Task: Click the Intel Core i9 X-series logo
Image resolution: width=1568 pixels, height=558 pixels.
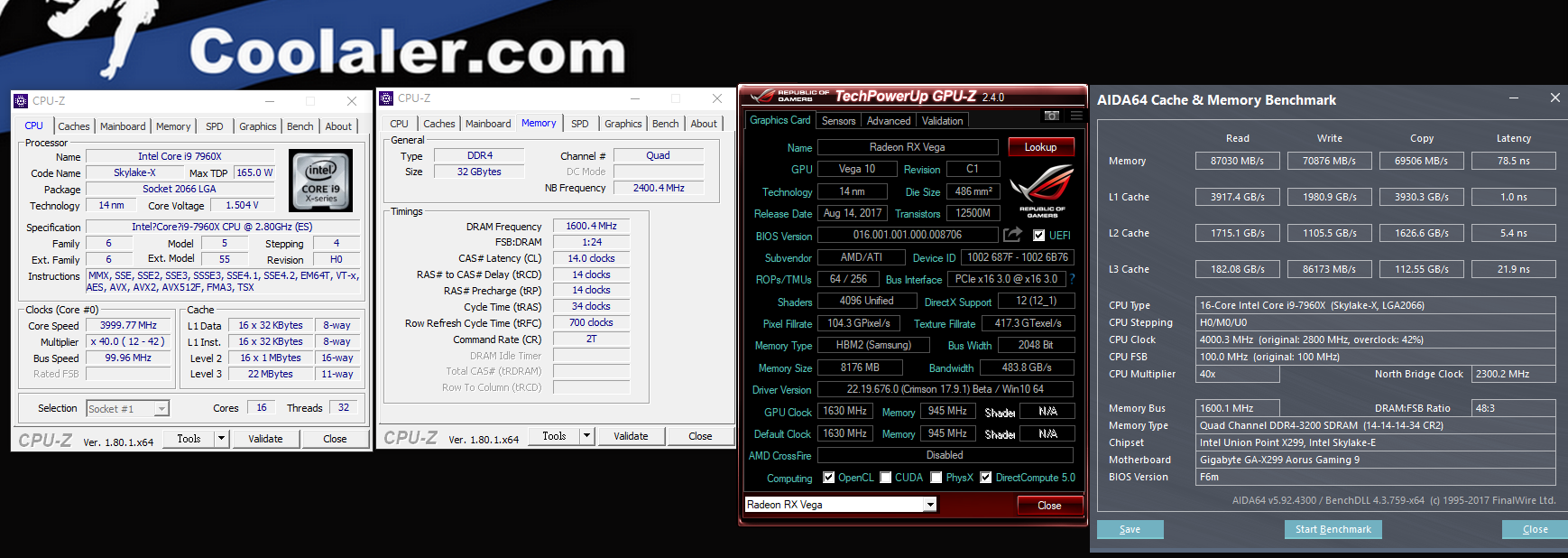Action: pyautogui.click(x=320, y=181)
